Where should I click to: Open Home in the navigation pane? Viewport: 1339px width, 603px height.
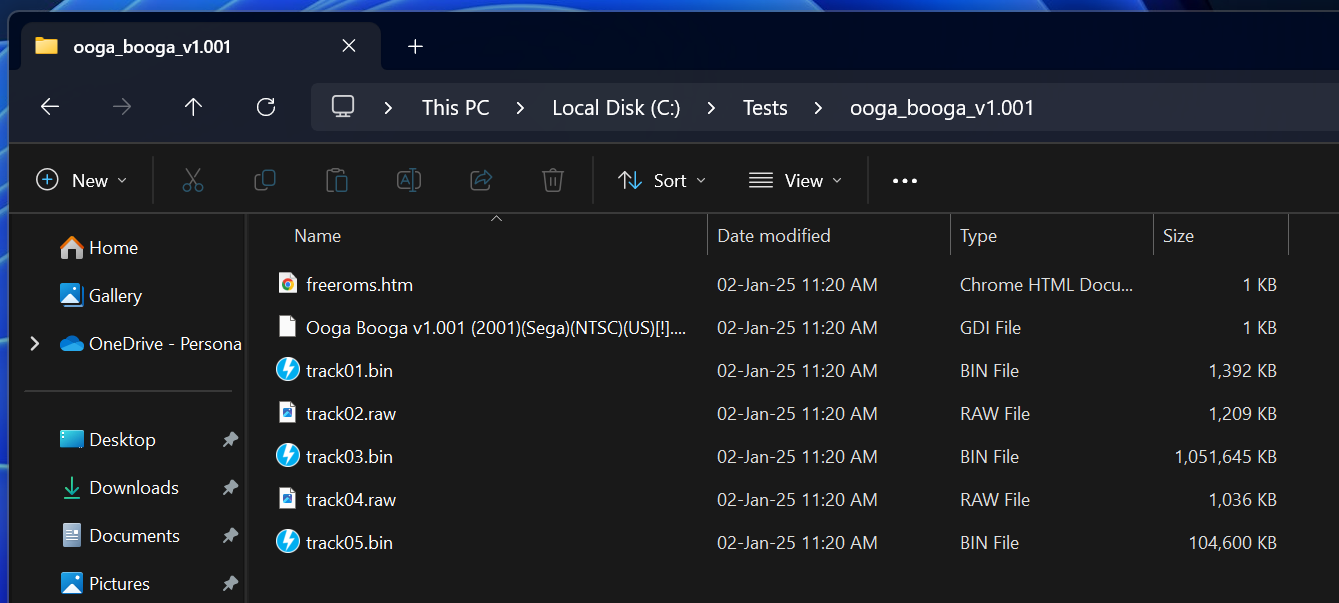click(x=113, y=248)
